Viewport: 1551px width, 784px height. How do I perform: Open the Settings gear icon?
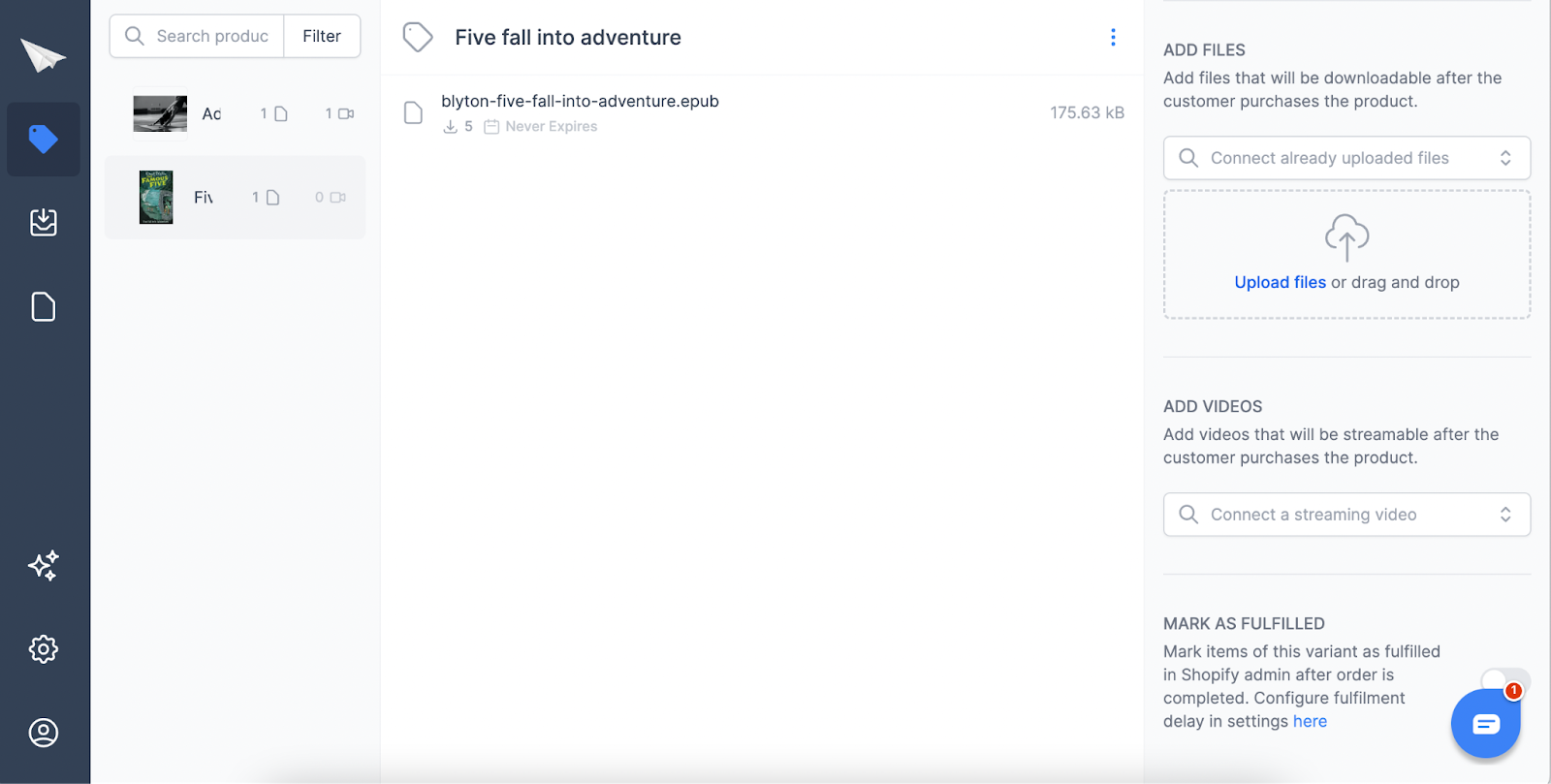(44, 649)
